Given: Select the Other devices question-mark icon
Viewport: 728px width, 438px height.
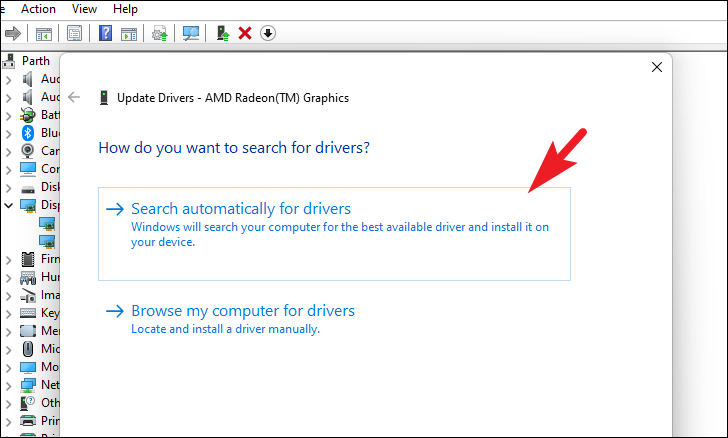Looking at the screenshot, I should (x=28, y=403).
